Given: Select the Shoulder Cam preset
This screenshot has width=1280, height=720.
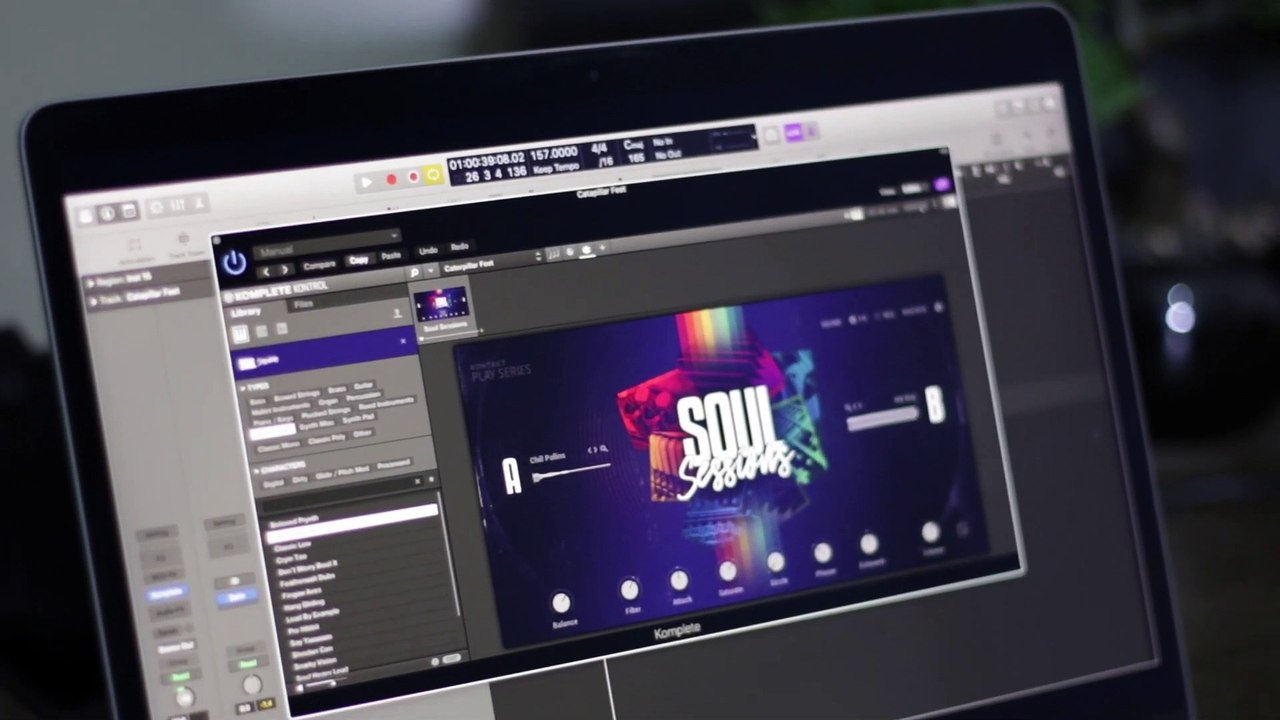Looking at the screenshot, I should click(x=312, y=650).
